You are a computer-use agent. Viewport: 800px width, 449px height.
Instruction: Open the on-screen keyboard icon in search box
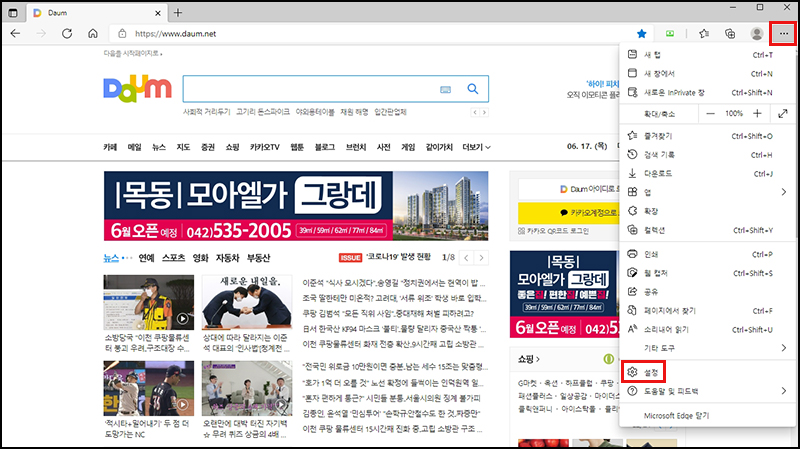(445, 89)
